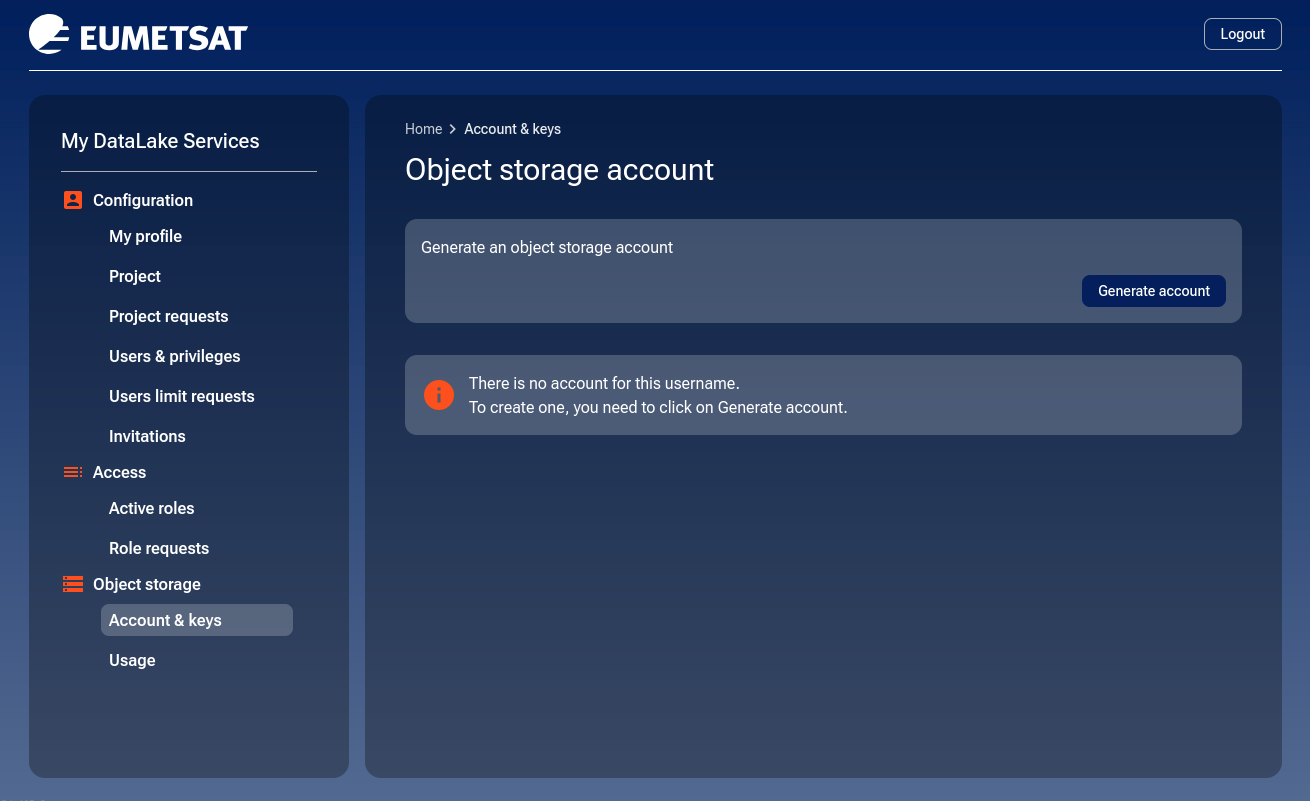Click the orange info icon
The height and width of the screenshot is (801, 1310).
coord(439,395)
